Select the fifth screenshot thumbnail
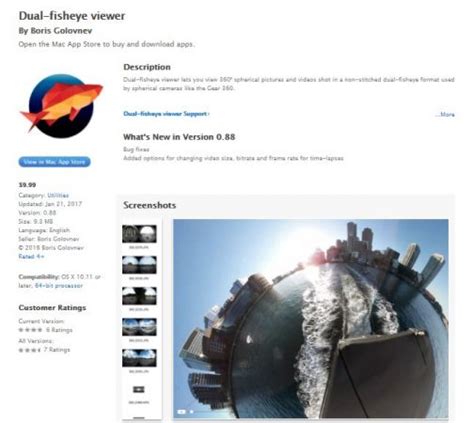Viewport: 474px width, 423px height. pos(139,358)
